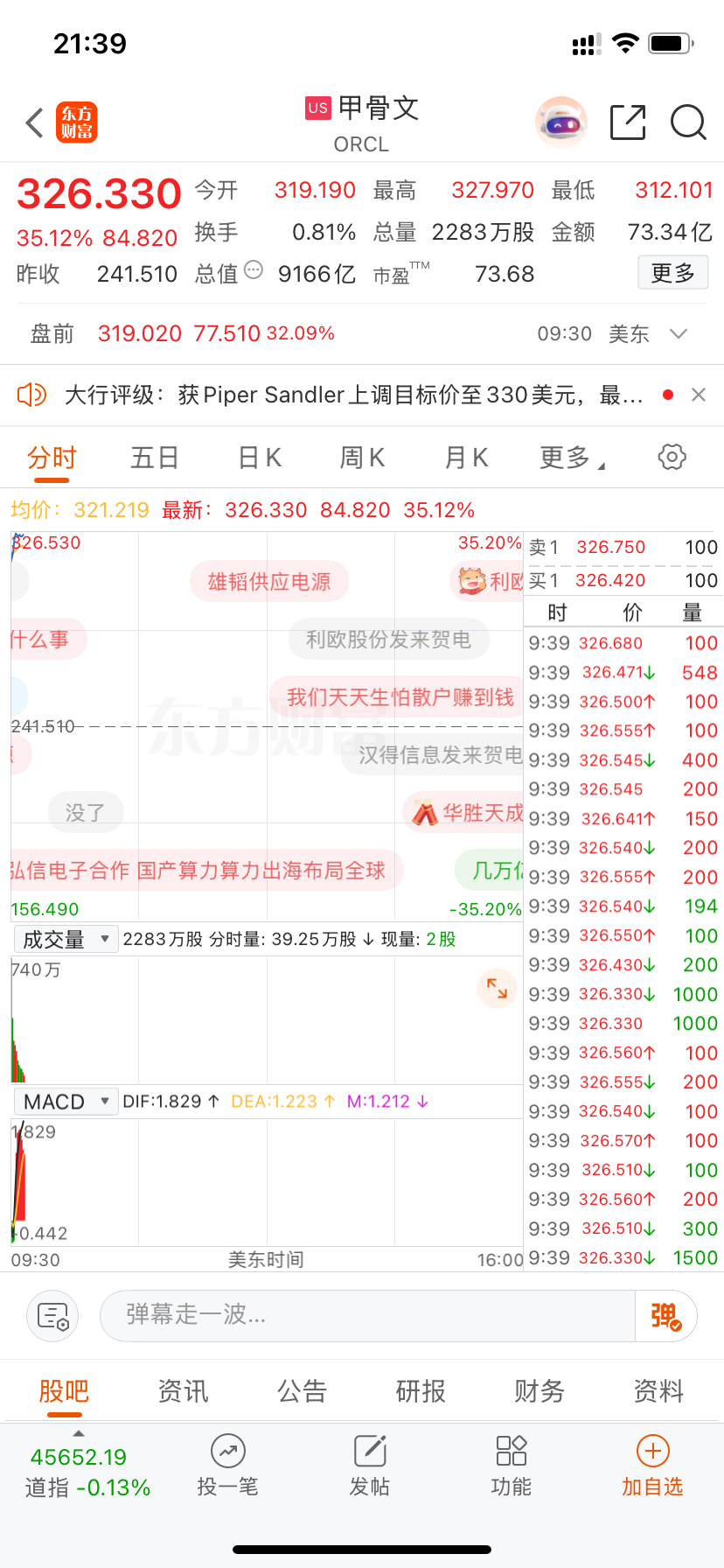This screenshot has width=724, height=1568.
Task: Tap the back arrow icon
Action: [34, 122]
